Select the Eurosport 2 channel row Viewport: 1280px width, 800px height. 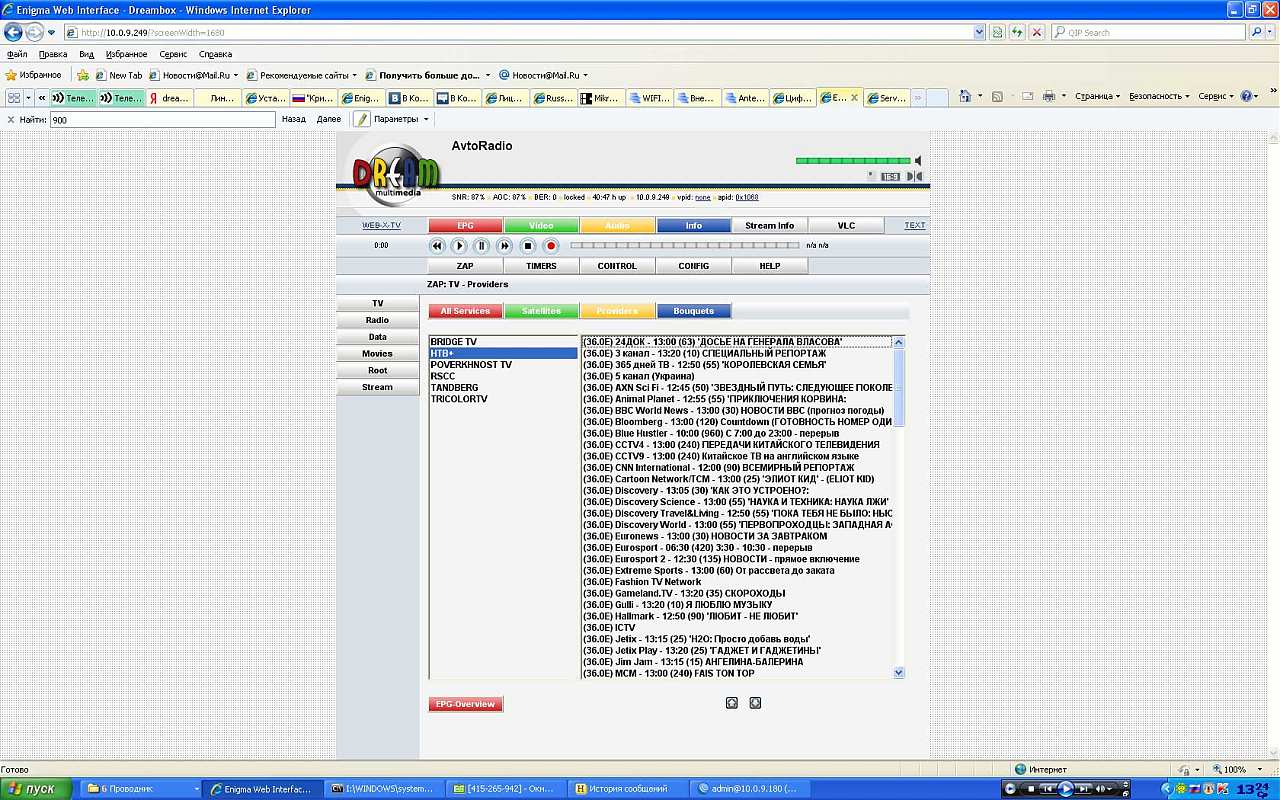click(737, 559)
